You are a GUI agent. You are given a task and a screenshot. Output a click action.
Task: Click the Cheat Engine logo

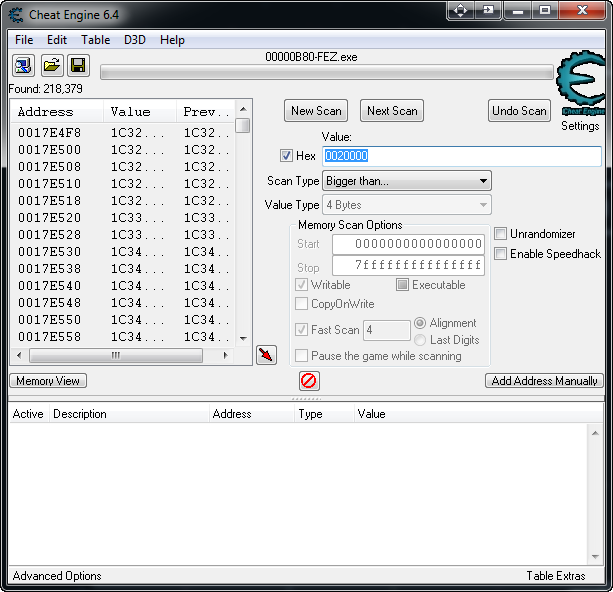pyautogui.click(x=581, y=83)
